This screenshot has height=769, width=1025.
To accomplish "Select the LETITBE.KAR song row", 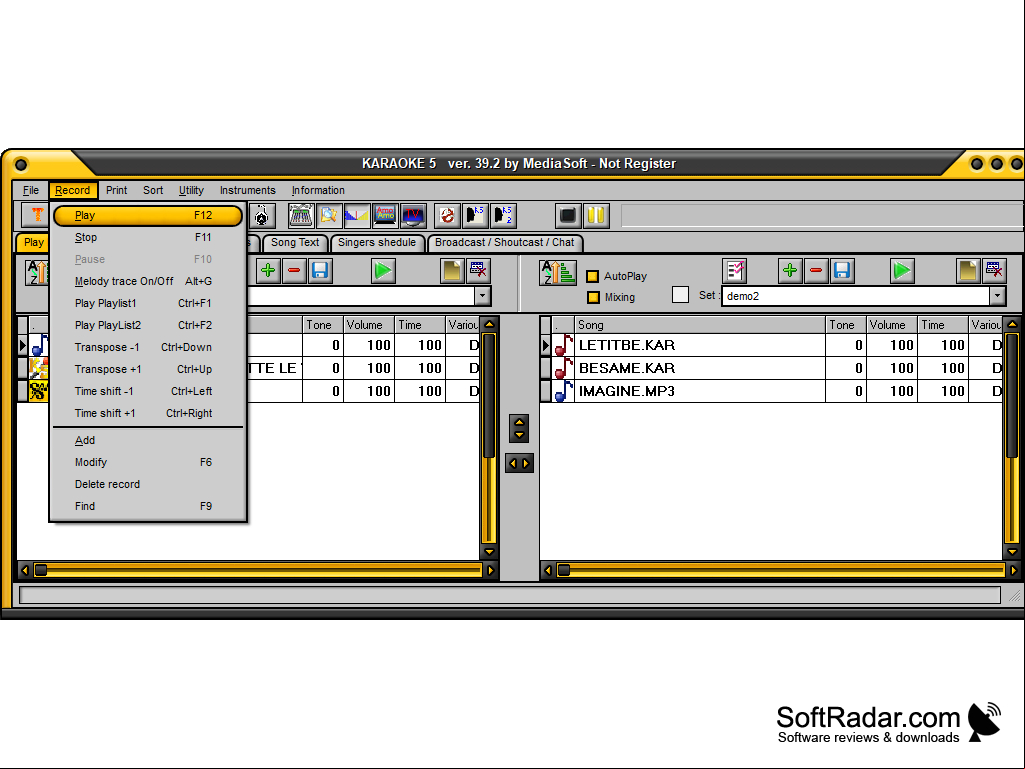I will click(x=771, y=345).
